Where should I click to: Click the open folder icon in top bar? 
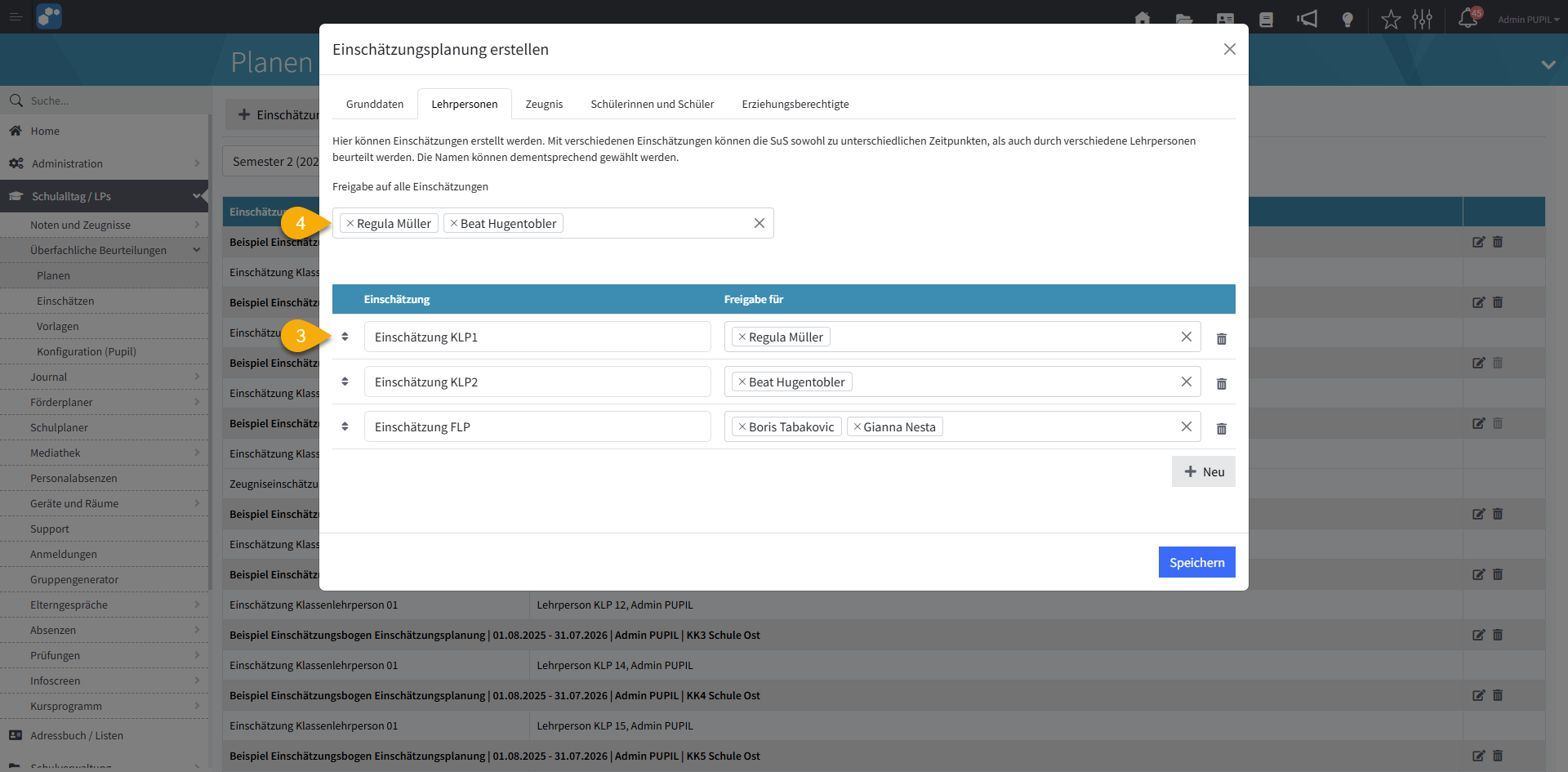coord(1184,20)
